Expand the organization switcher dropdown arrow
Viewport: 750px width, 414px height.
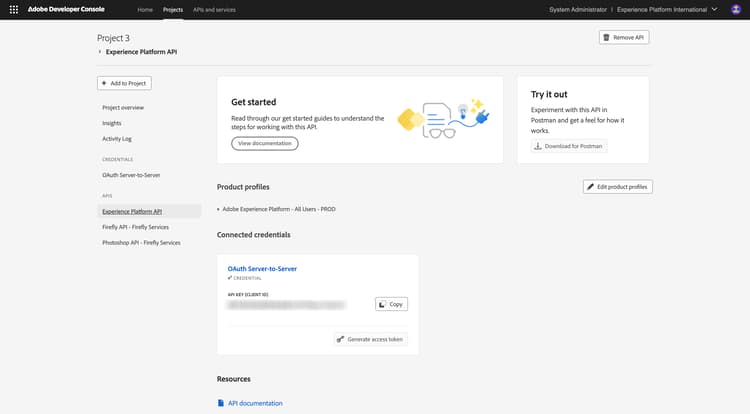click(x=714, y=10)
